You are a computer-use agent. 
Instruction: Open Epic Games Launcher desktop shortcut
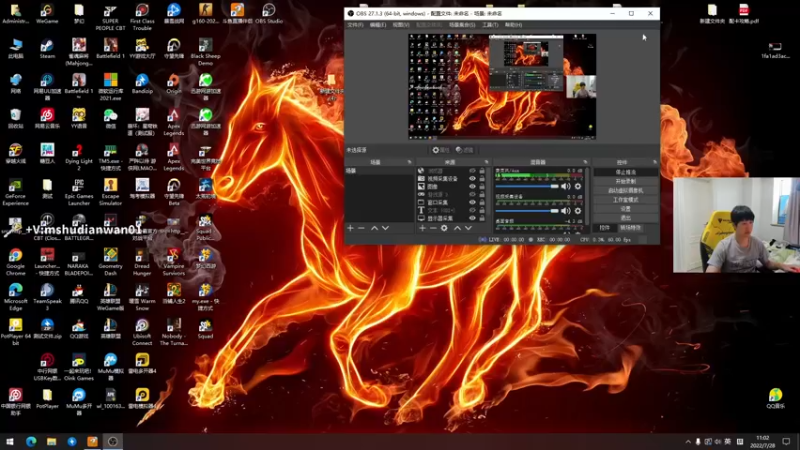click(79, 192)
